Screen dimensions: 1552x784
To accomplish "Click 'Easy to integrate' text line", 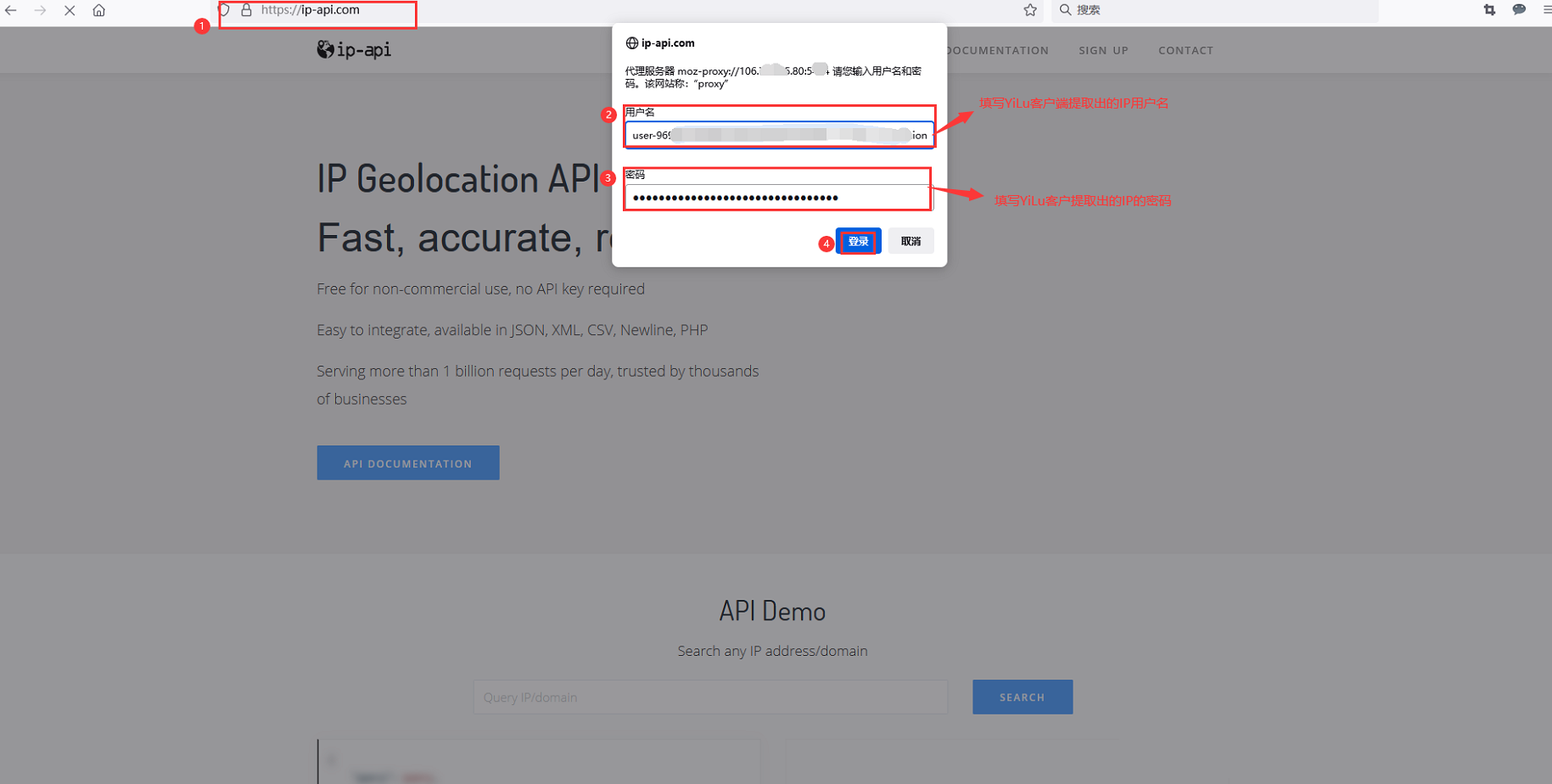I will [x=512, y=330].
